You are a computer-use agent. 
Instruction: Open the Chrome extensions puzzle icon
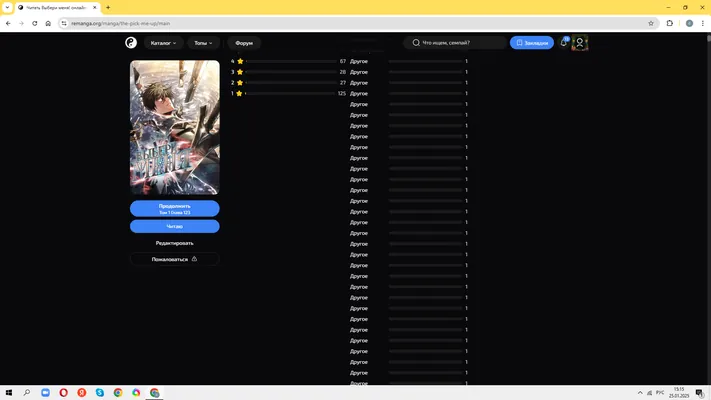click(670, 24)
